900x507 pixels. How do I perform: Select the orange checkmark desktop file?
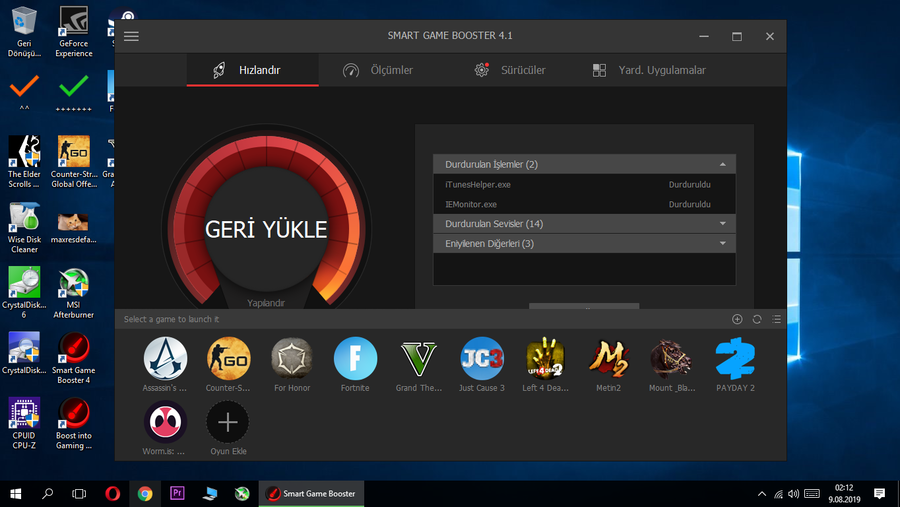tap(24, 92)
